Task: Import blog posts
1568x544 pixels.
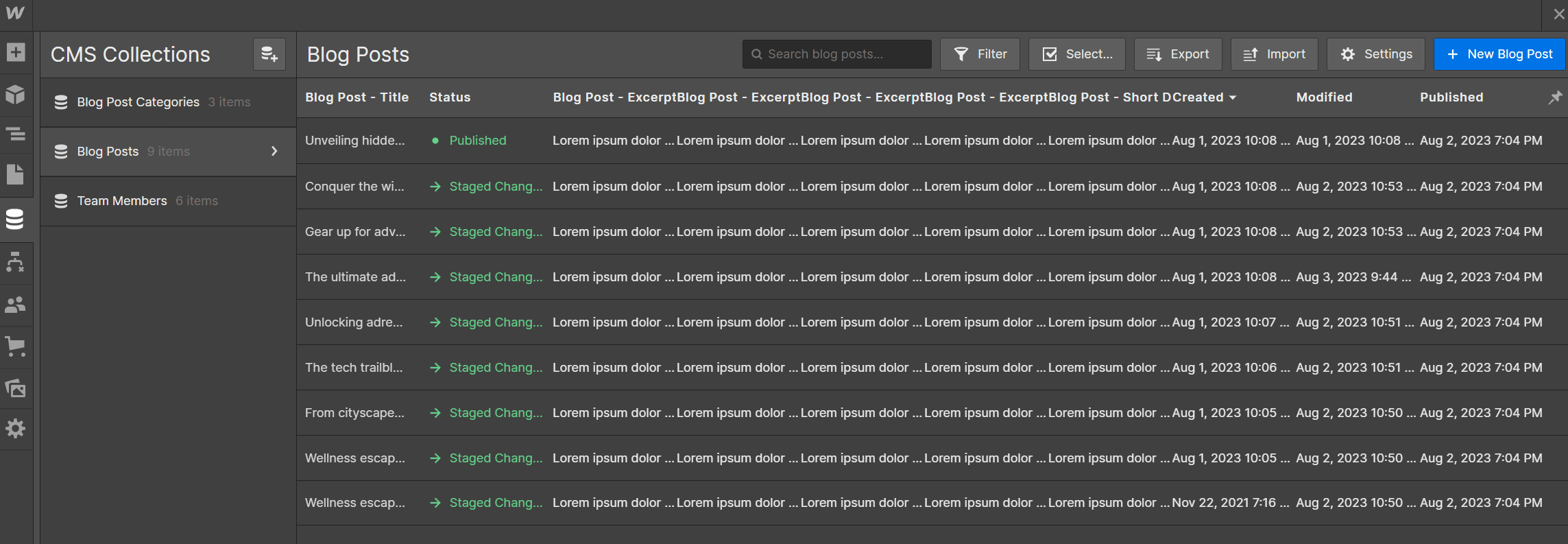Action: tap(1274, 54)
